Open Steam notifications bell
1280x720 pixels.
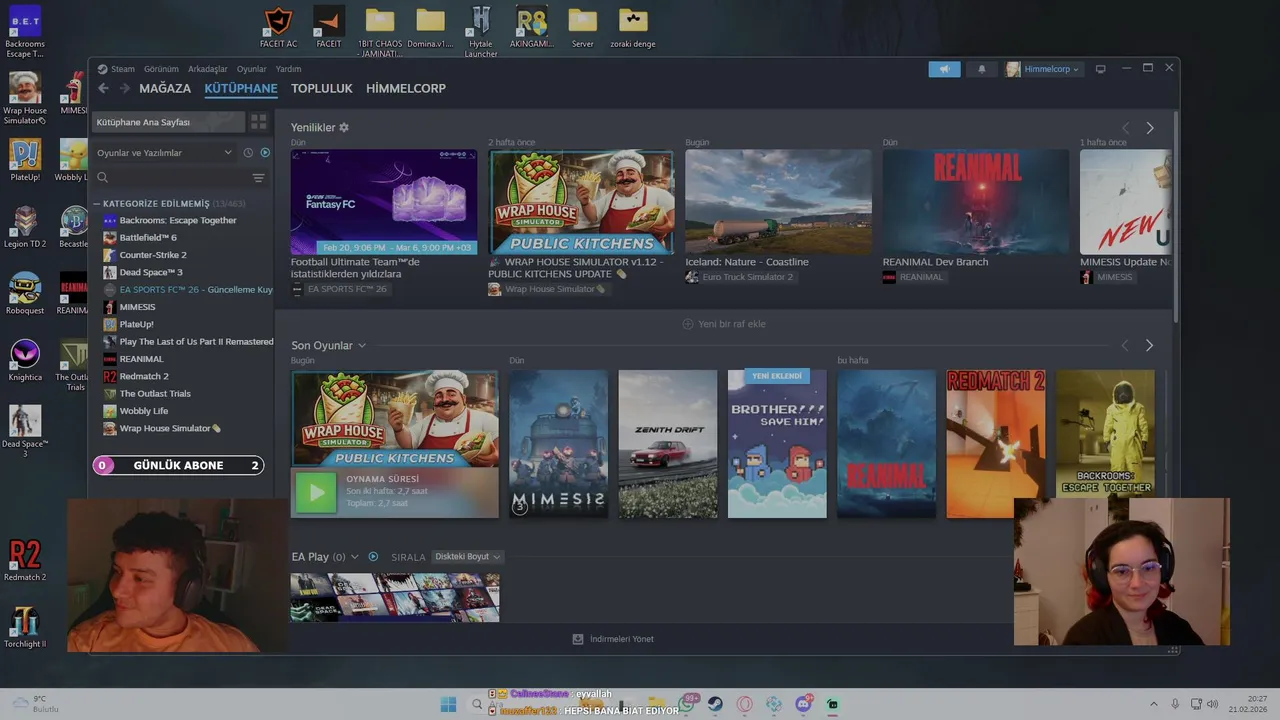click(x=981, y=69)
